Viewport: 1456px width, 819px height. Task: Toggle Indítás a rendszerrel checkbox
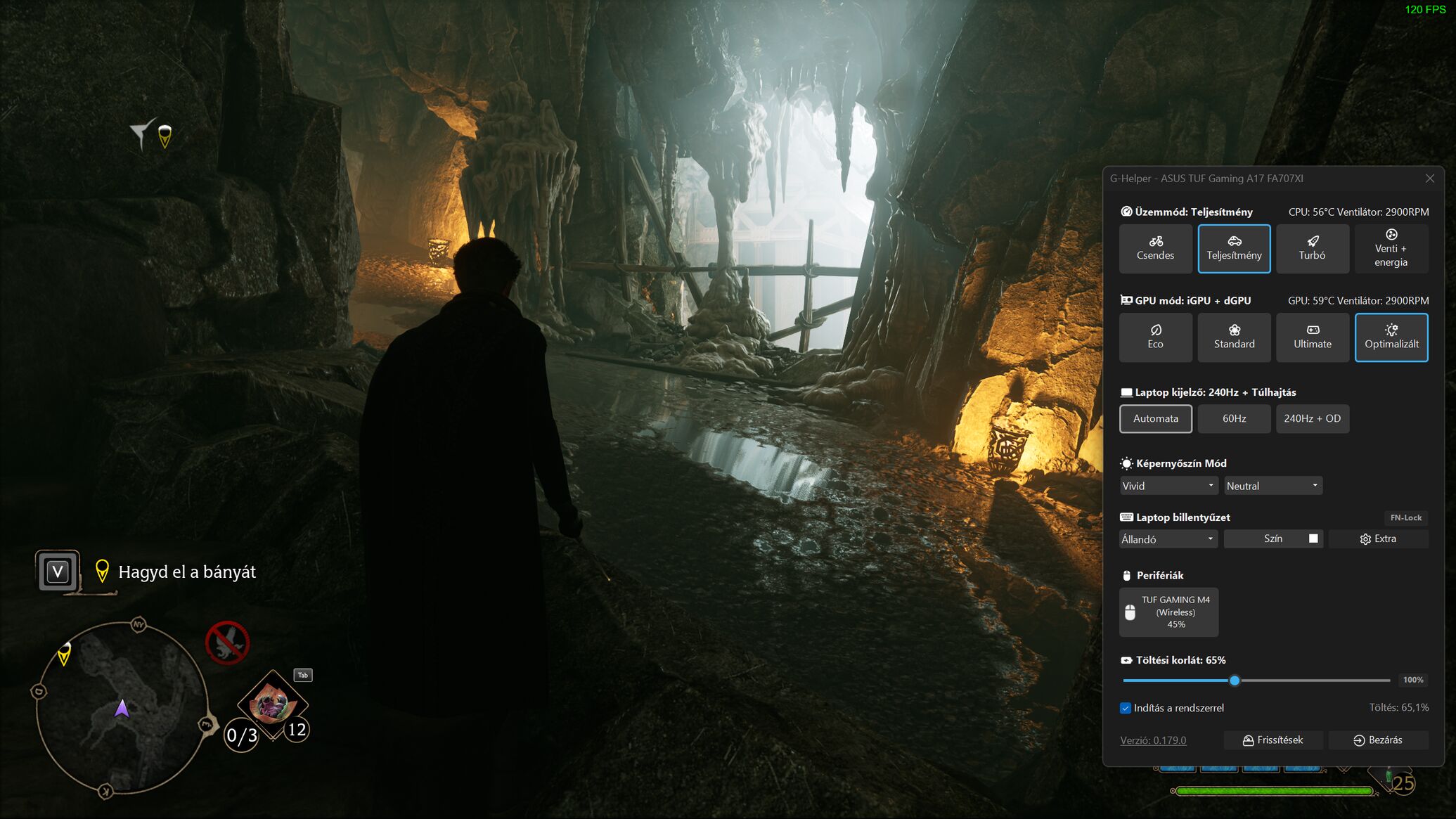1126,708
